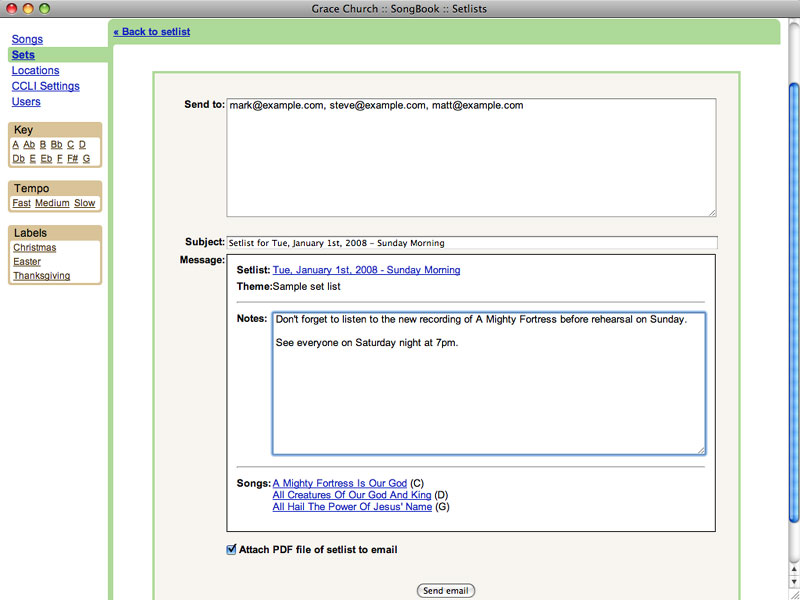Click the Subject input field
800x600 pixels.
pos(472,243)
